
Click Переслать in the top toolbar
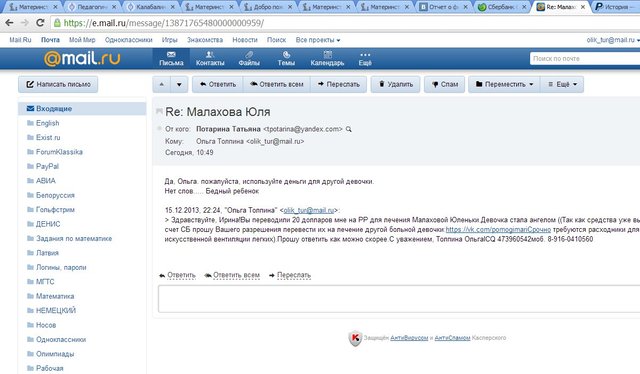[x=338, y=85]
